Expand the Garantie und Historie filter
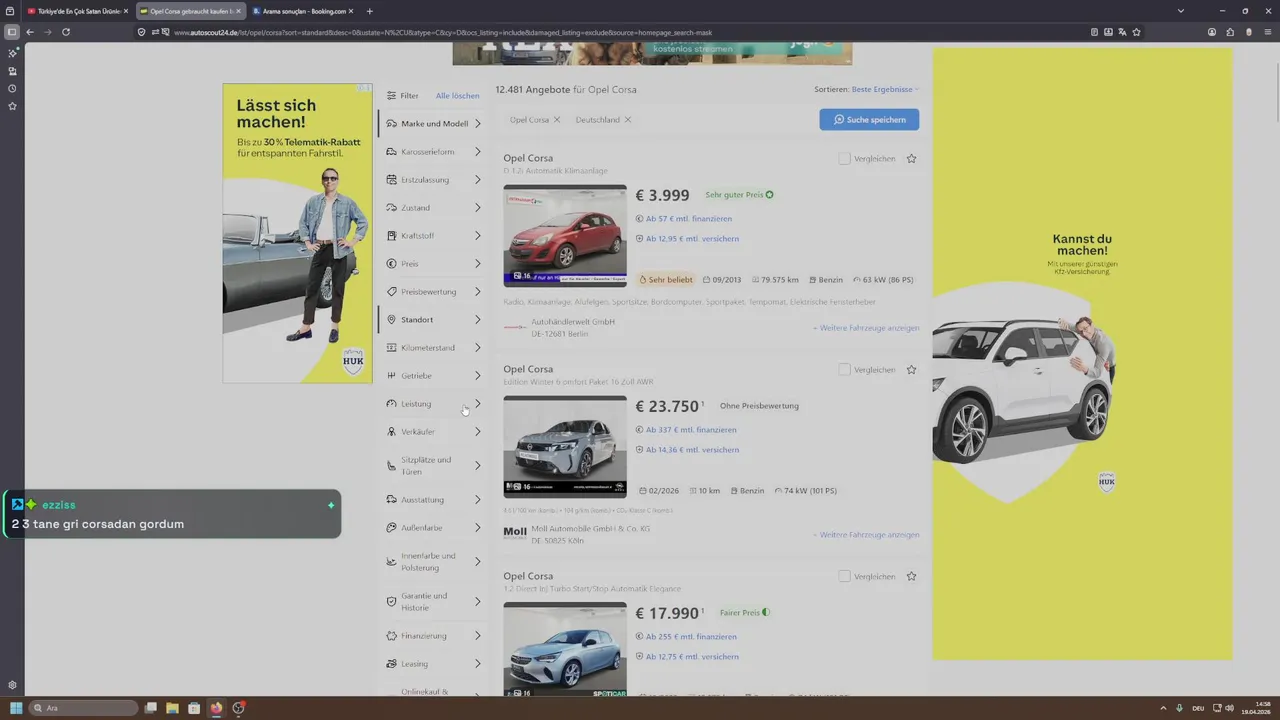Screen dimensions: 1280x720 click(x=433, y=602)
